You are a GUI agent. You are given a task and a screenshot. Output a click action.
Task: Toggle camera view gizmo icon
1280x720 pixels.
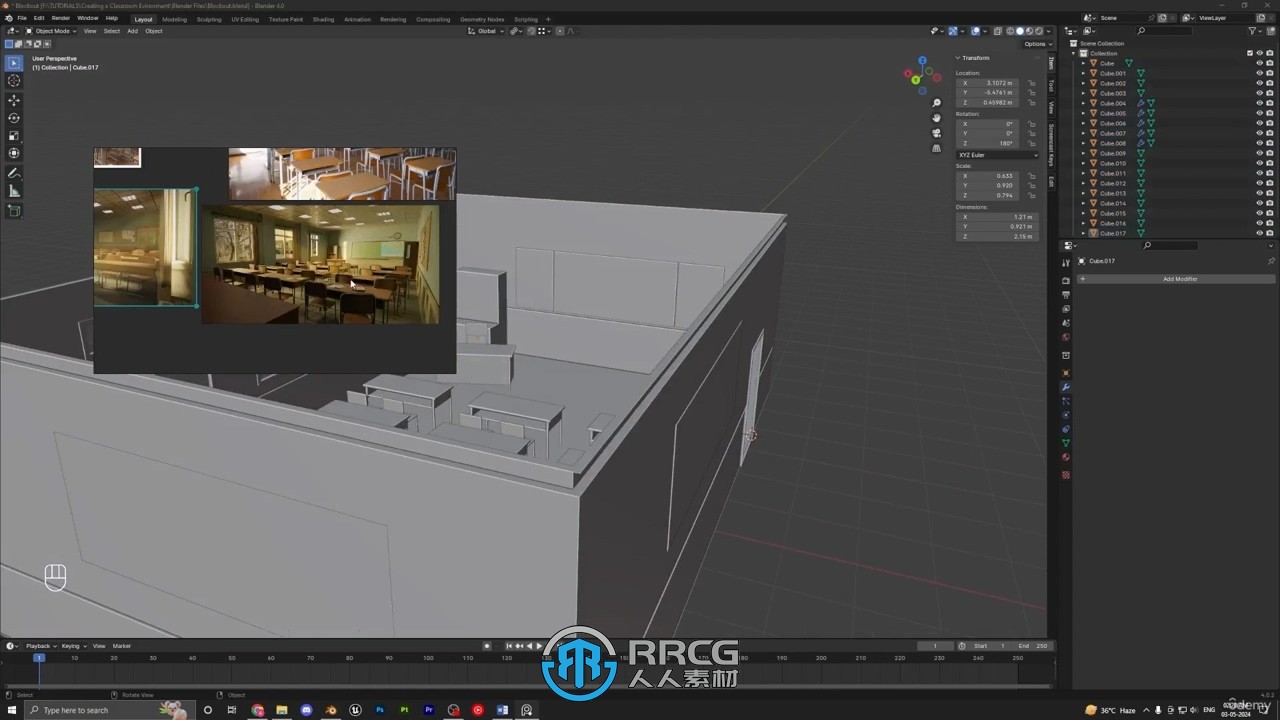tap(937, 133)
